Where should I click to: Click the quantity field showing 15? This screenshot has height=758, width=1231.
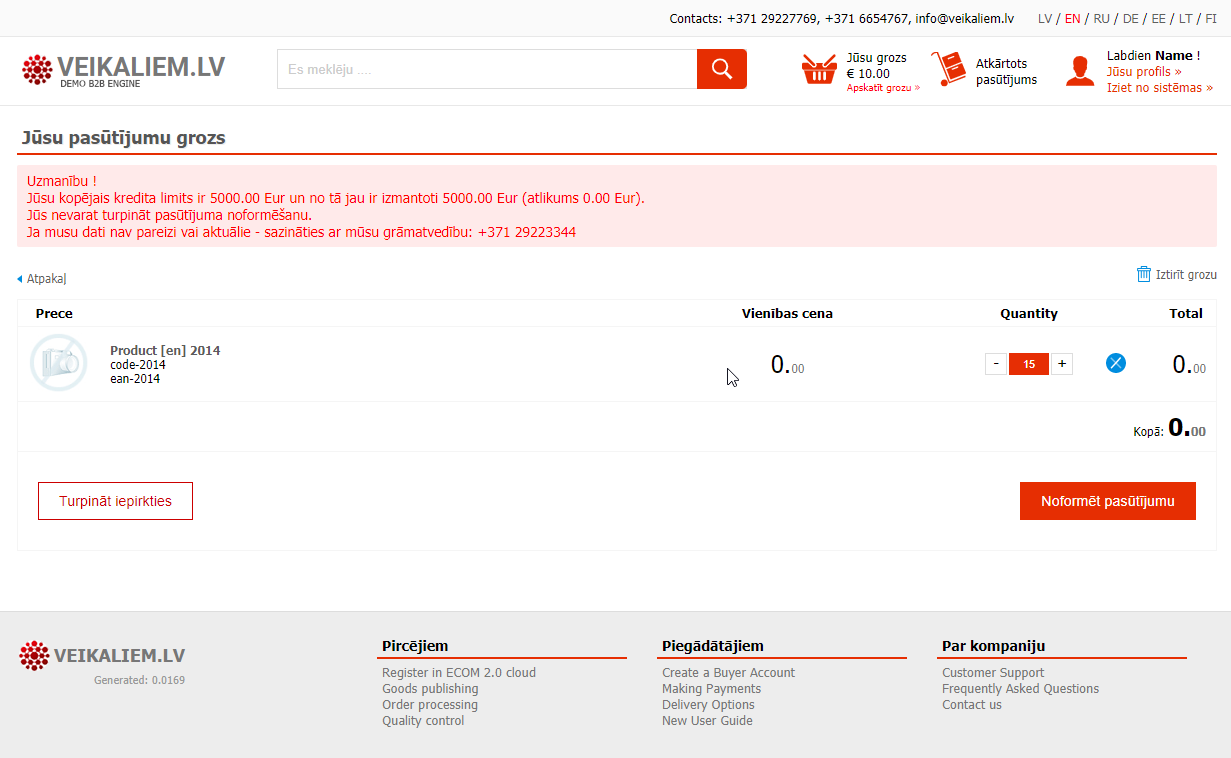coord(1029,364)
